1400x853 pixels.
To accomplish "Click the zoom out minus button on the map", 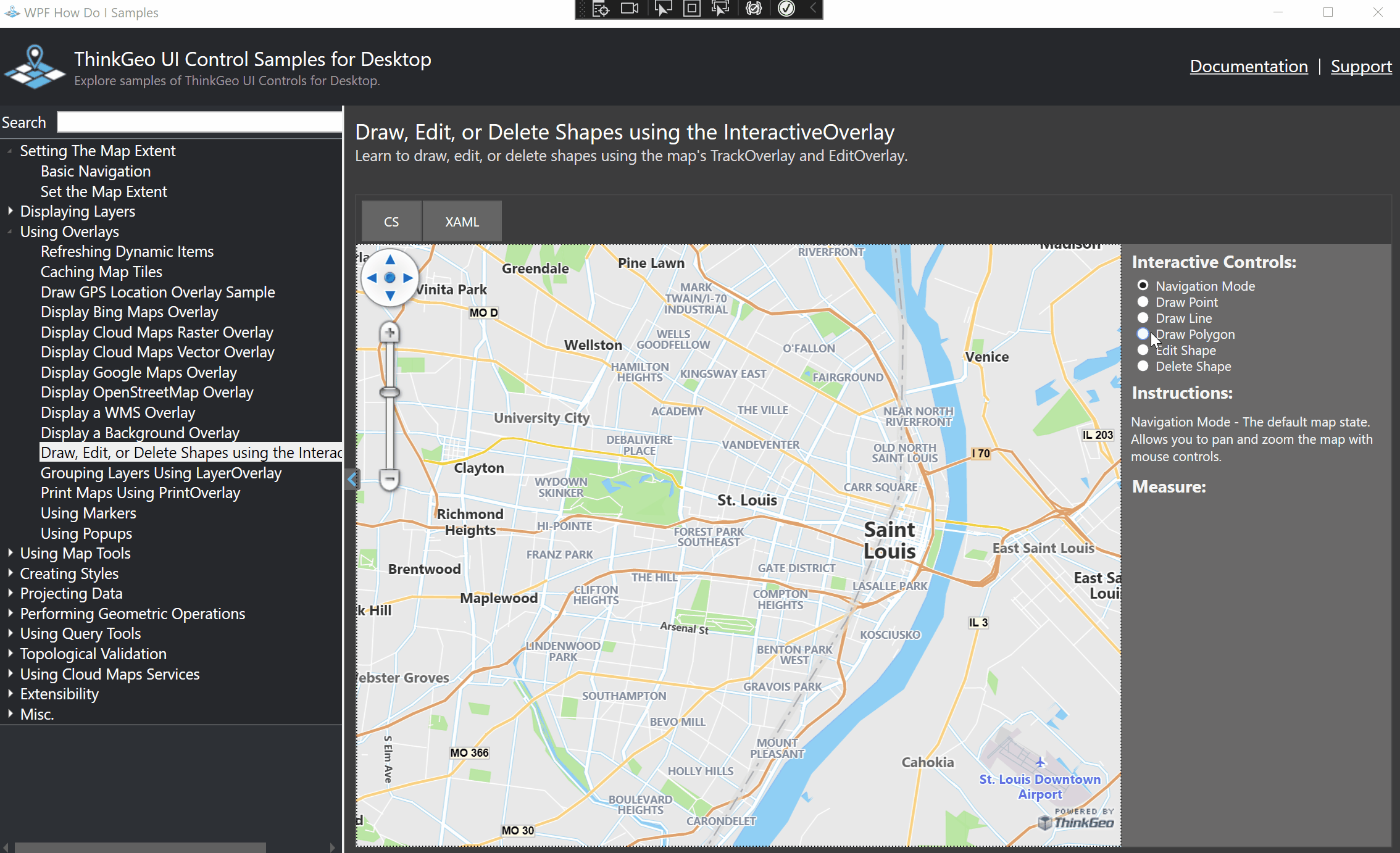I will point(390,478).
